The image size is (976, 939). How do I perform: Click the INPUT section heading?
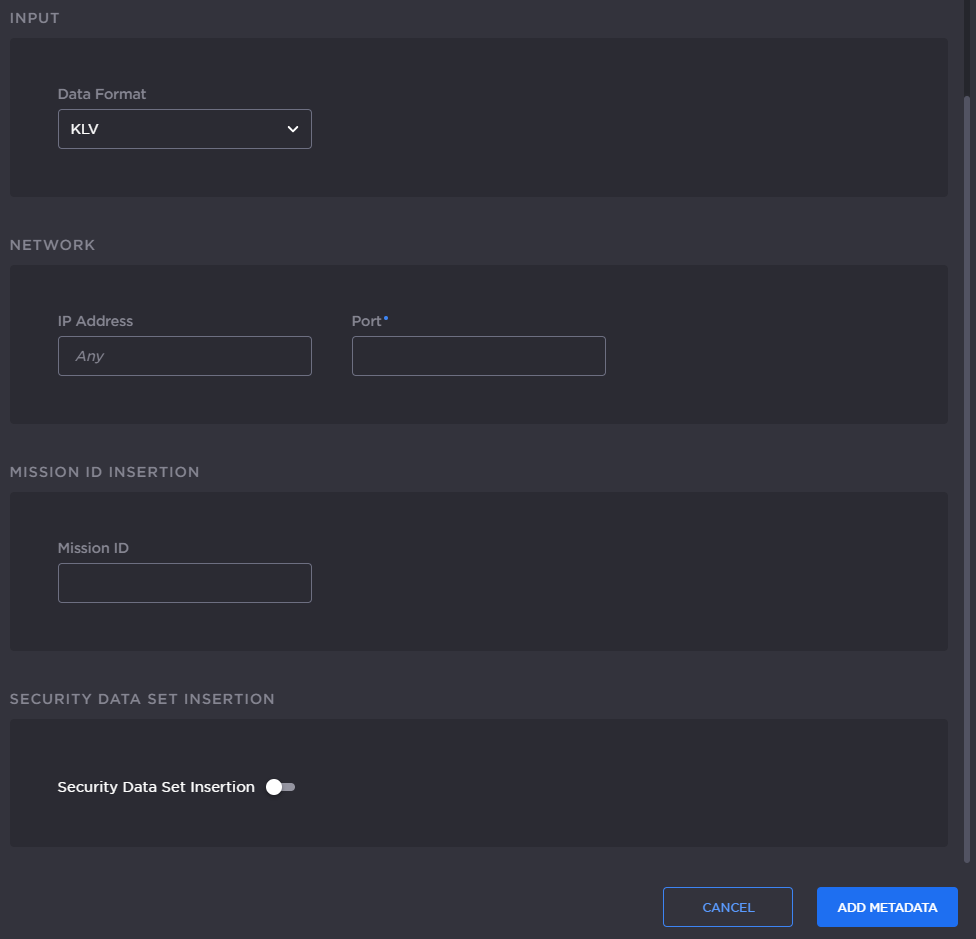click(35, 18)
